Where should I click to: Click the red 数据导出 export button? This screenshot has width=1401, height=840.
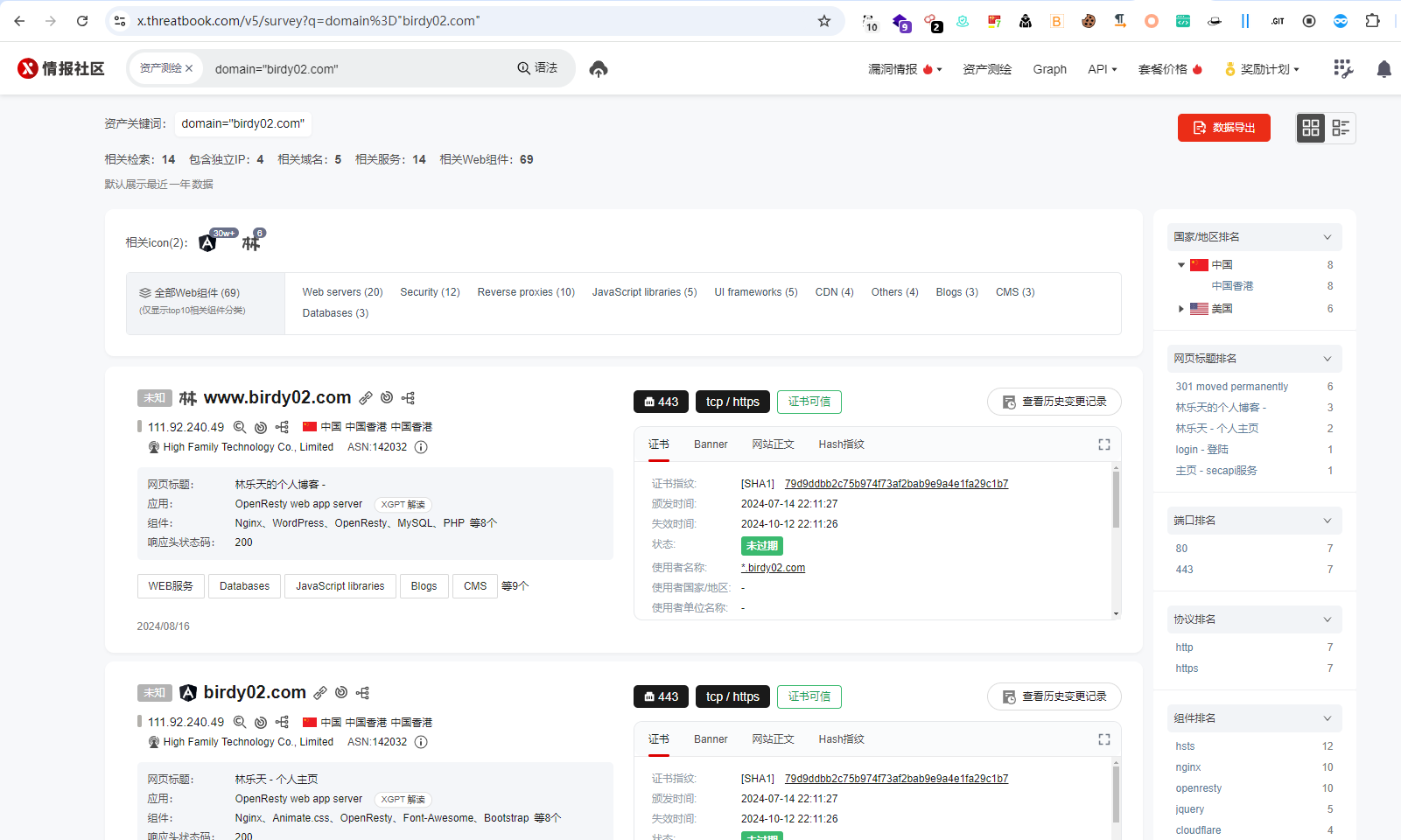1223,128
